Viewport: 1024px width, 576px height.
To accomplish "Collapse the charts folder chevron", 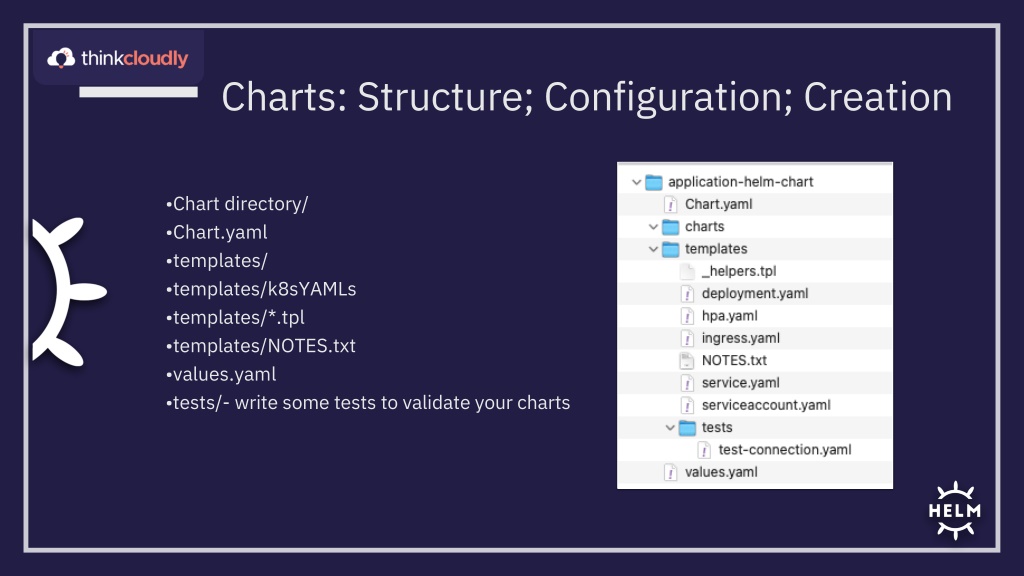I will tap(653, 227).
